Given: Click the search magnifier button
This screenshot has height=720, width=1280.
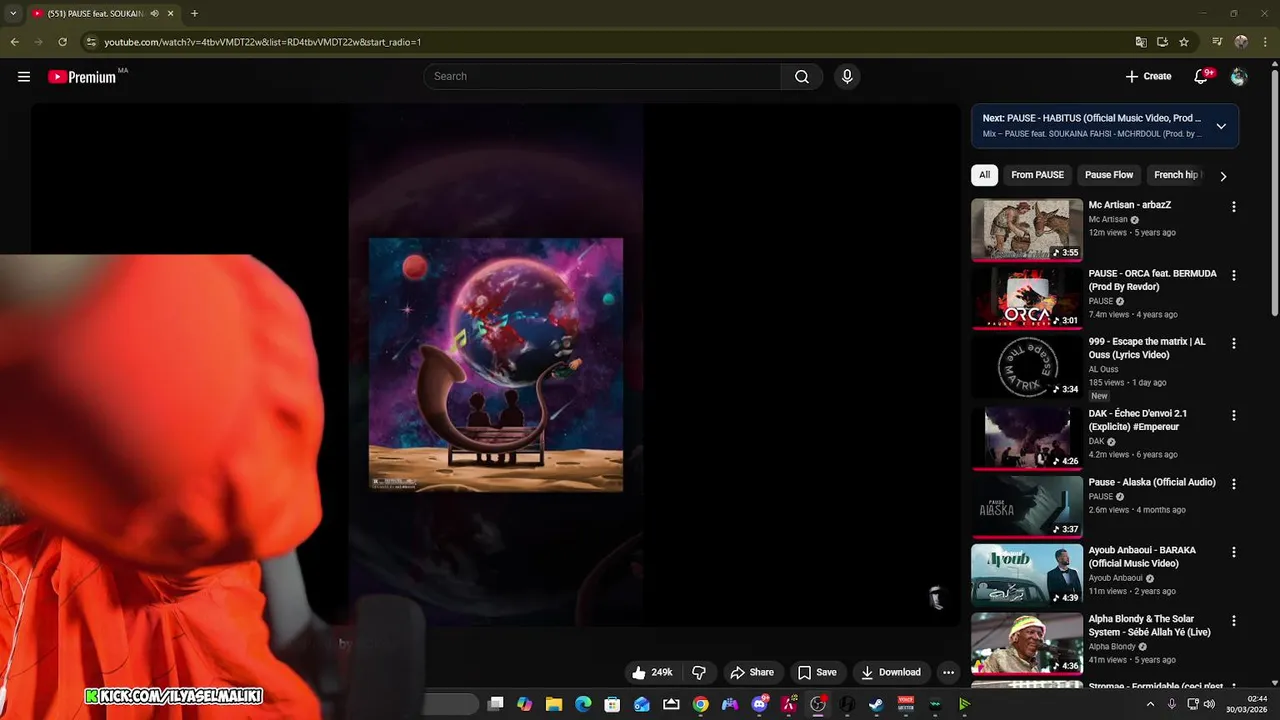Looking at the screenshot, I should point(802,77).
